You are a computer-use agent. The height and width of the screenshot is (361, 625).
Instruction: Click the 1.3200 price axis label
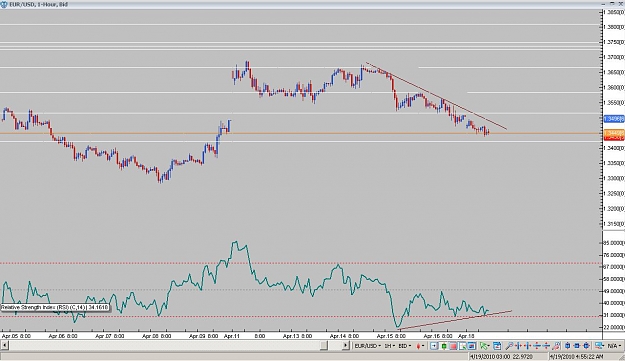(x=614, y=208)
